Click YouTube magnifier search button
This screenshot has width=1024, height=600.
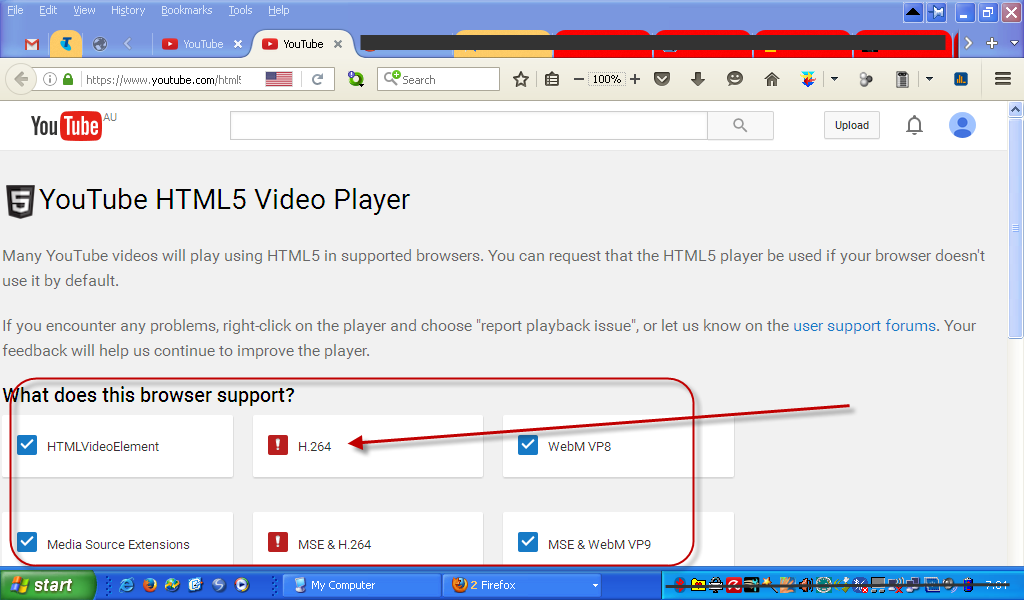740,125
